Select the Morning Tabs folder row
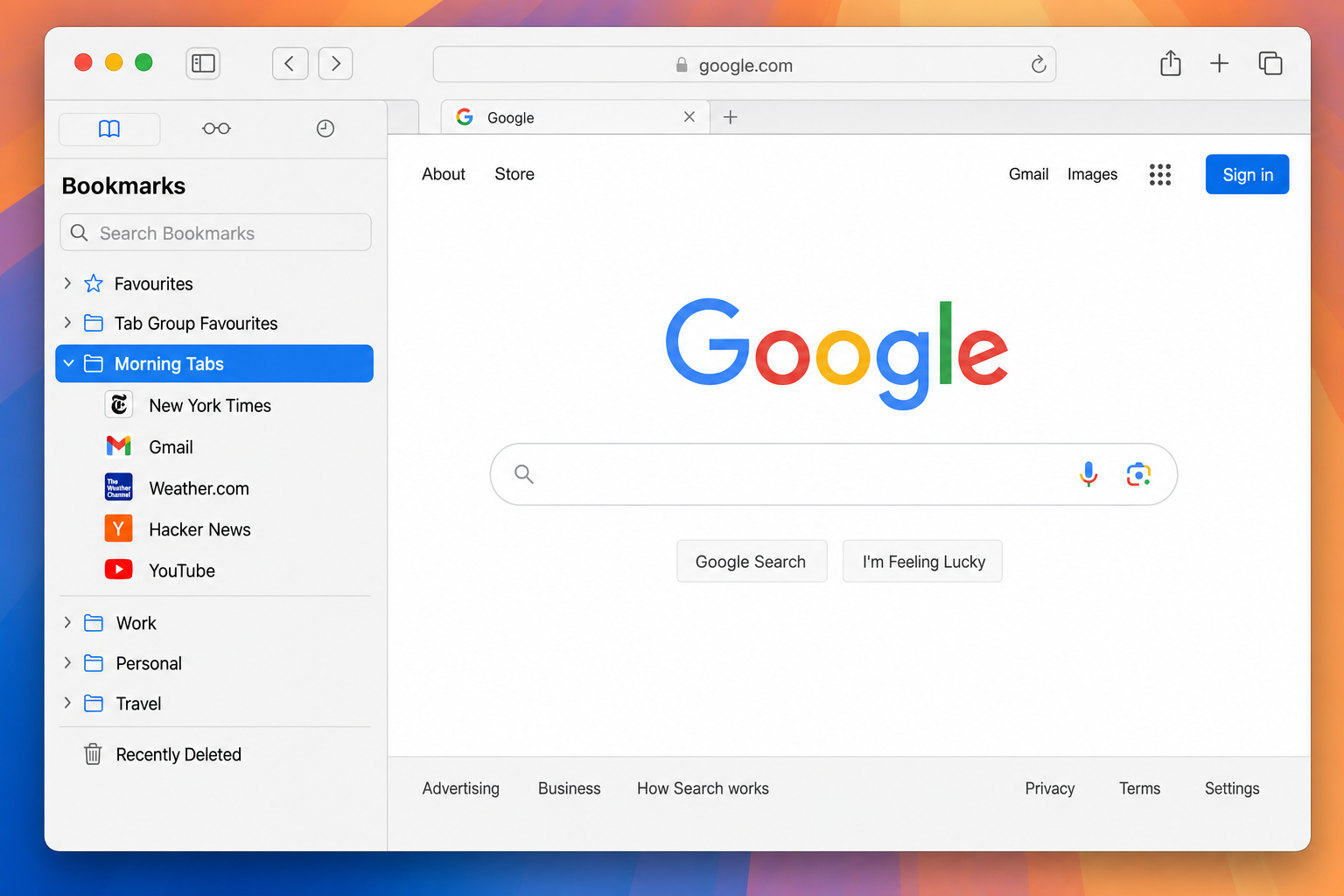This screenshot has width=1344, height=896. click(x=214, y=363)
